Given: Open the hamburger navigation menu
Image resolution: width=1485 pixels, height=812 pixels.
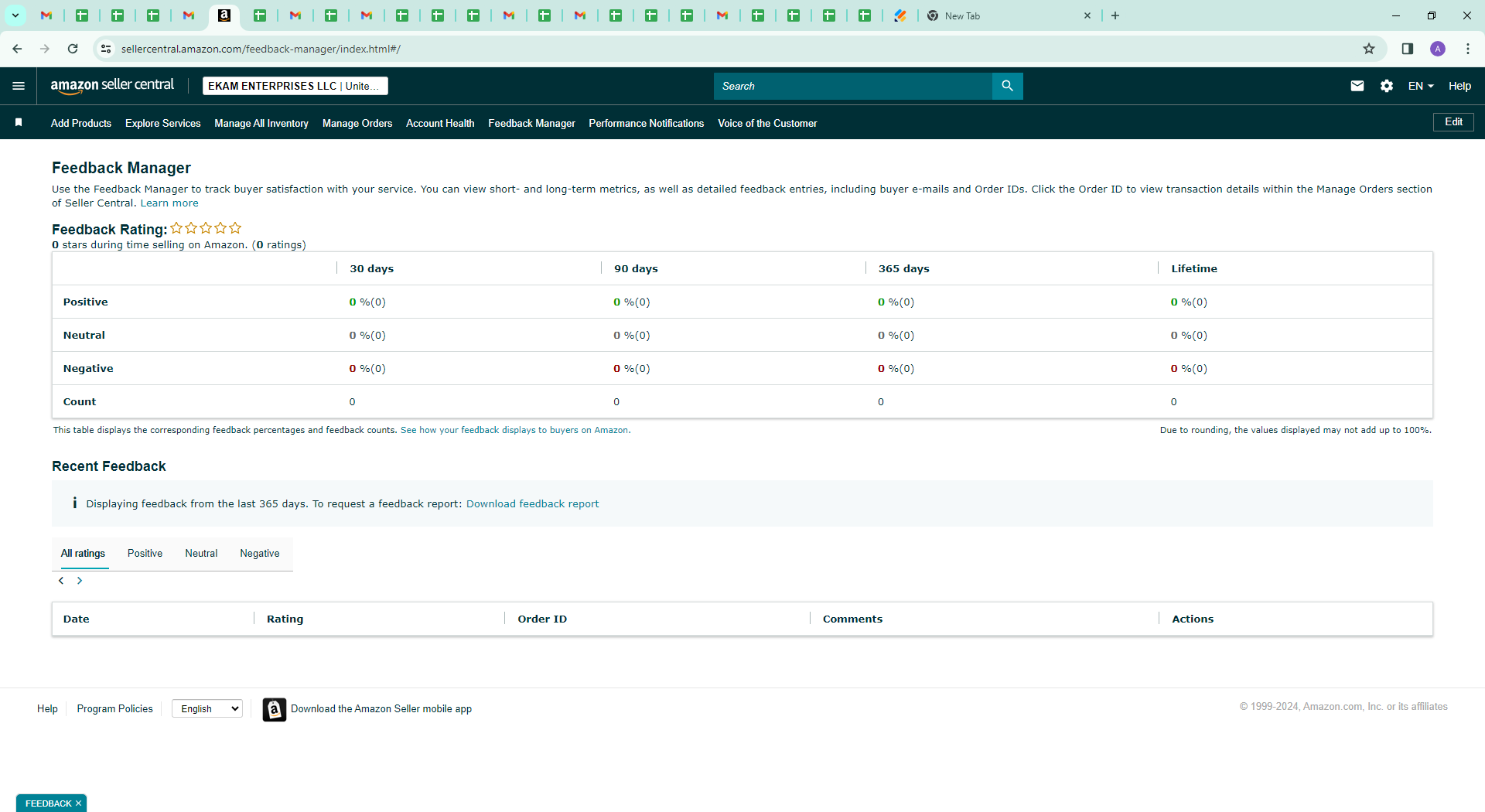Looking at the screenshot, I should (19, 86).
